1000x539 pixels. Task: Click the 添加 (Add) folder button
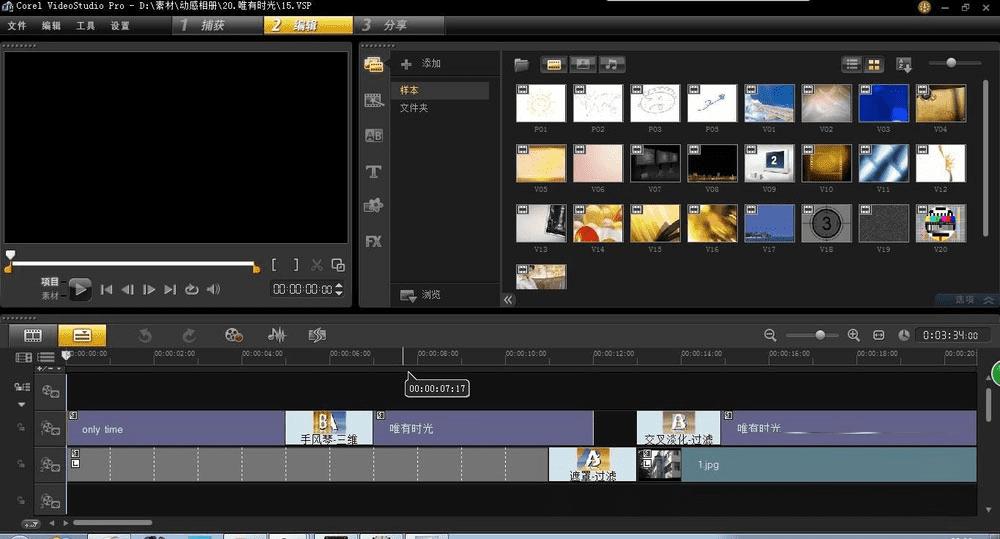pos(421,64)
